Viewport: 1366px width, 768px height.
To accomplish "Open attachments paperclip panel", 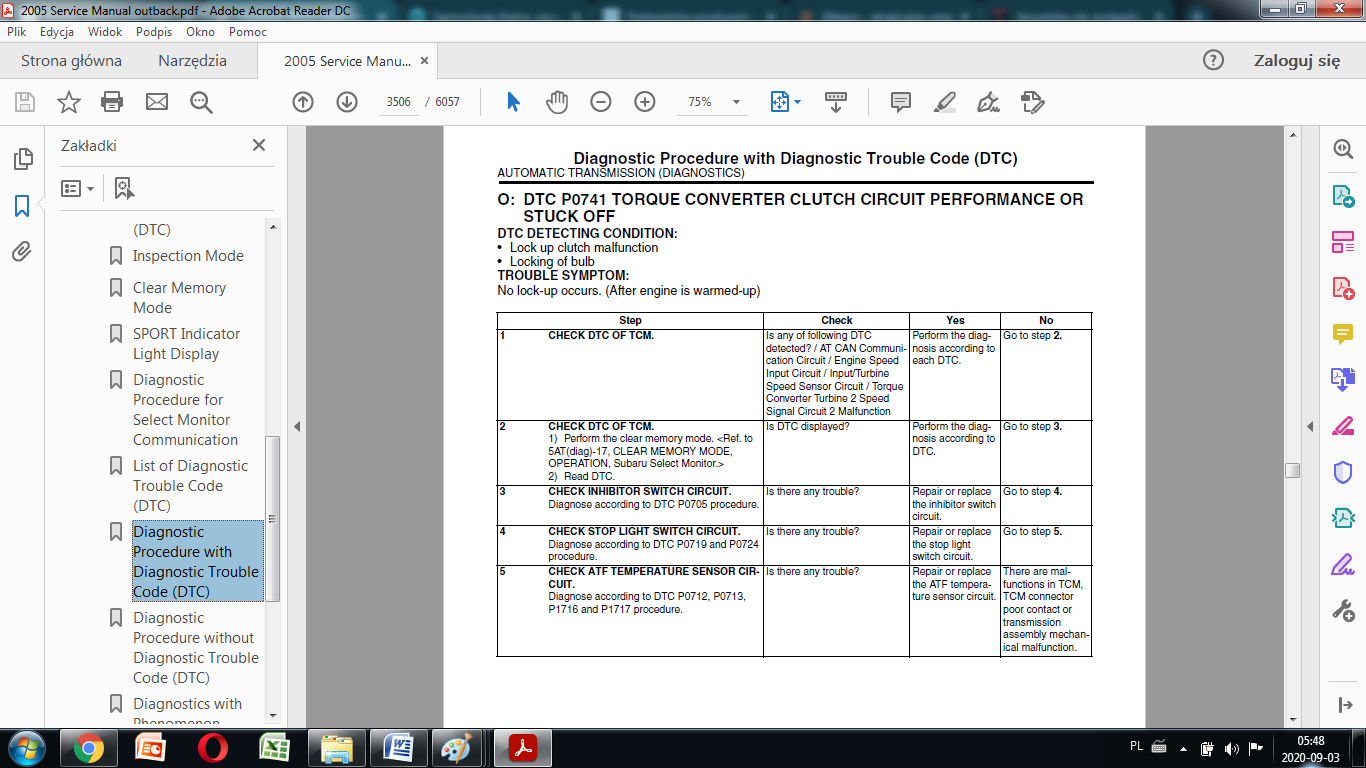I will click(22, 251).
